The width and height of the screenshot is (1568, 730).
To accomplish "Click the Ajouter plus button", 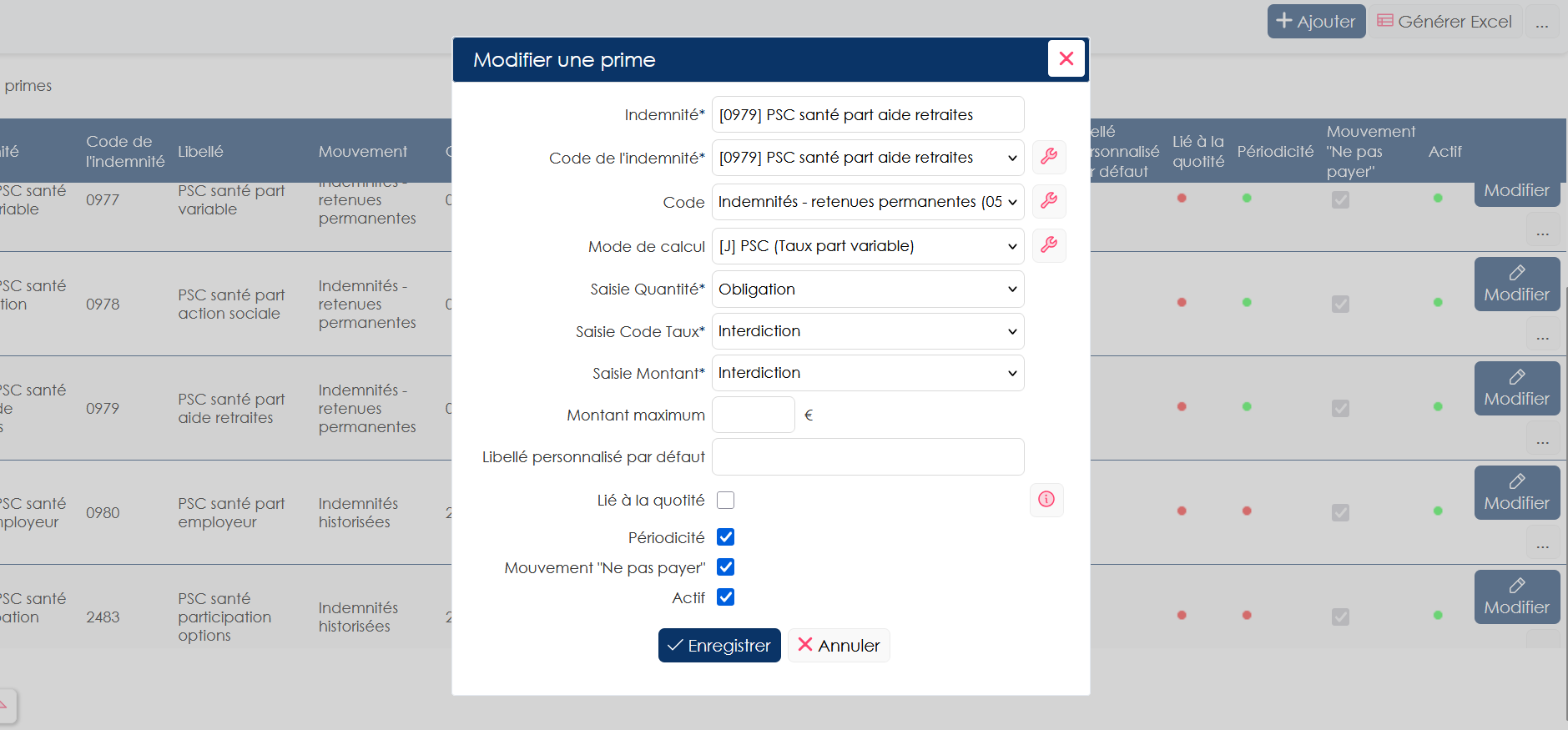I will click(x=1316, y=22).
